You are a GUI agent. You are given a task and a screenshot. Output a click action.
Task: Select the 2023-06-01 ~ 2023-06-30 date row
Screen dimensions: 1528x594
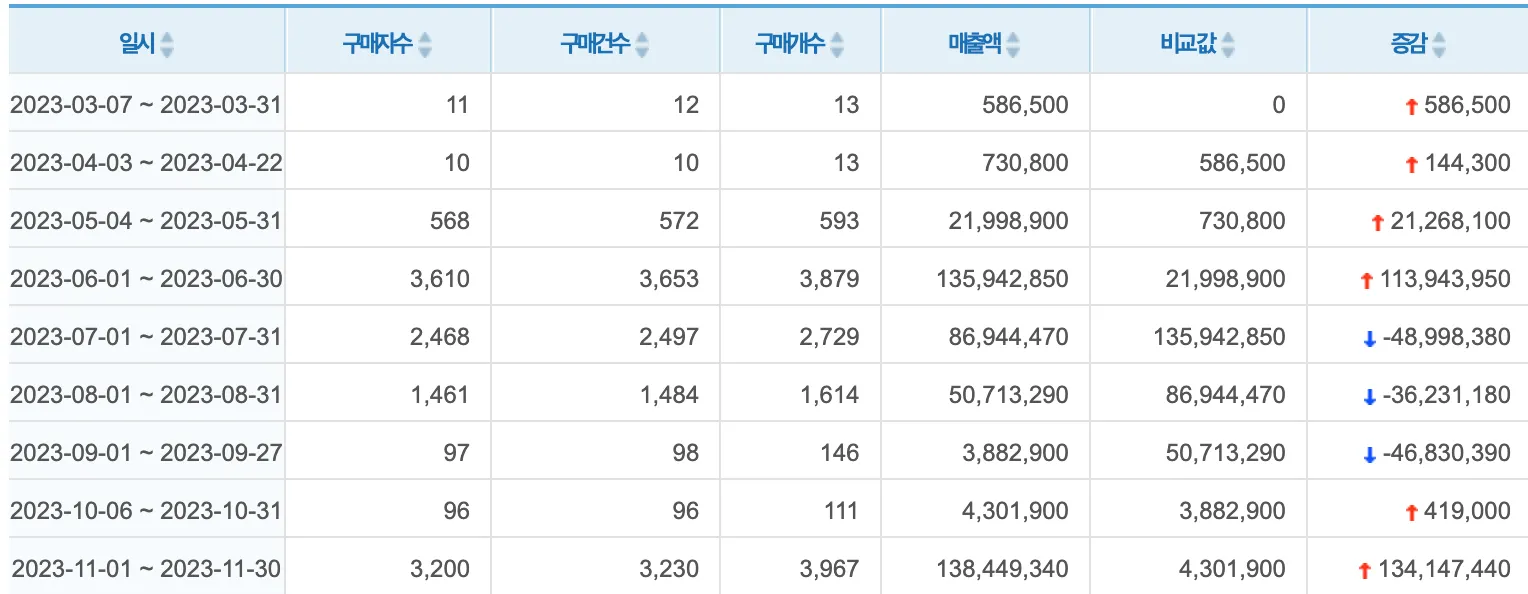coord(146,279)
